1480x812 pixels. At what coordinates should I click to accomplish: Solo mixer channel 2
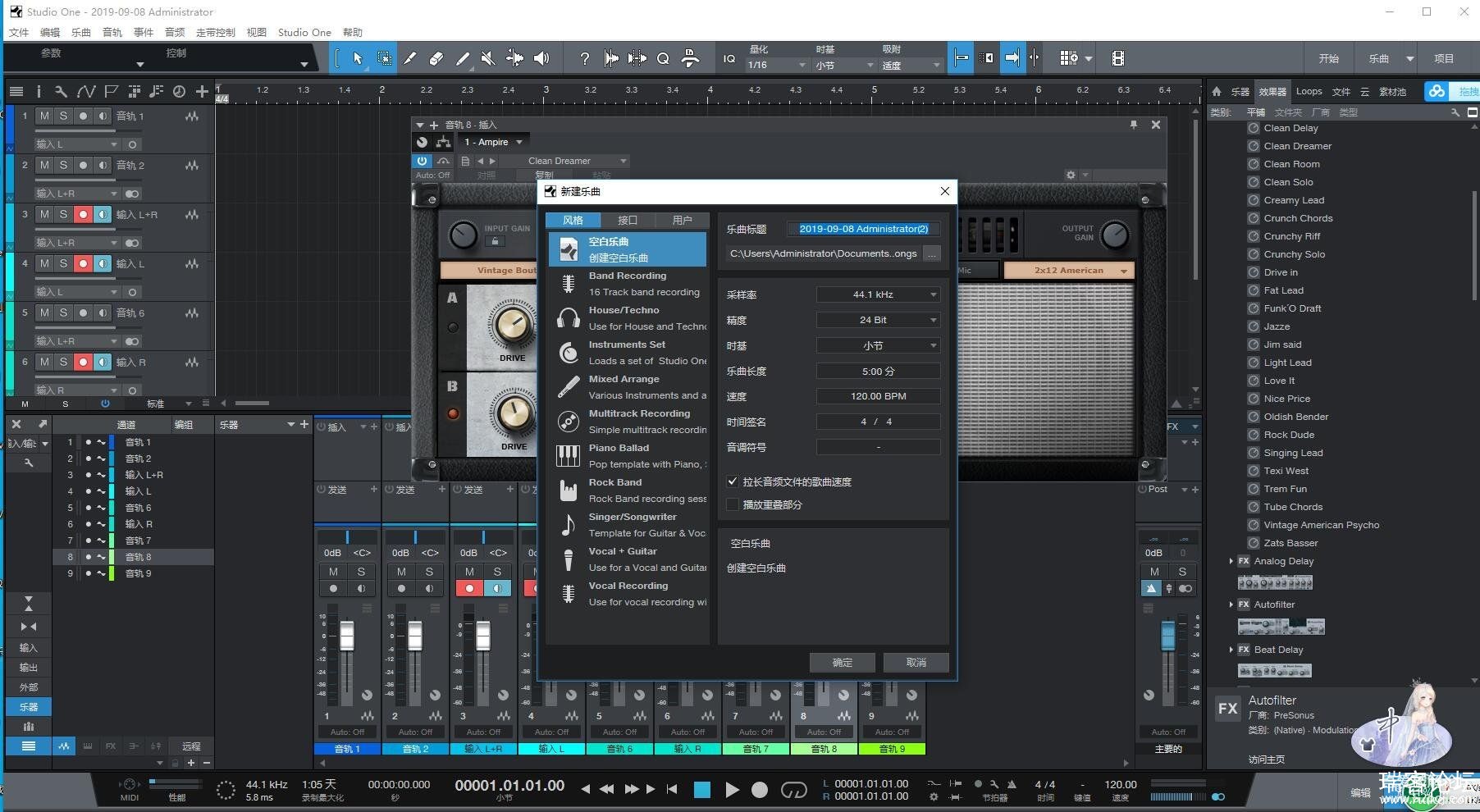coord(429,572)
